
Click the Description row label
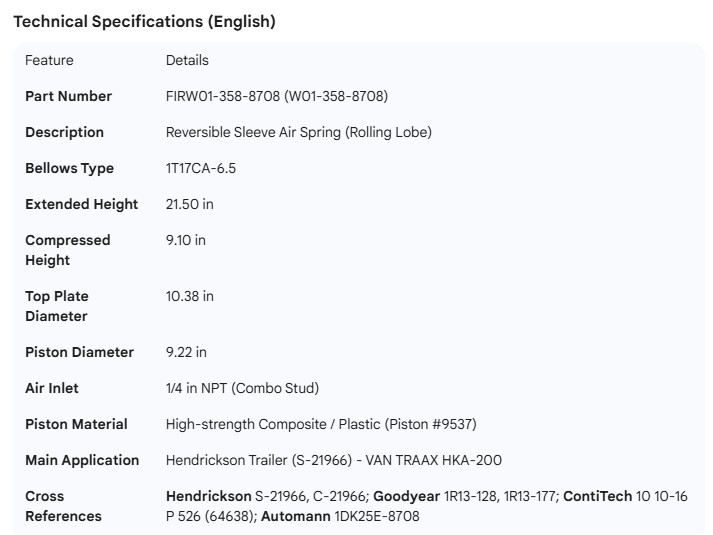coord(64,132)
